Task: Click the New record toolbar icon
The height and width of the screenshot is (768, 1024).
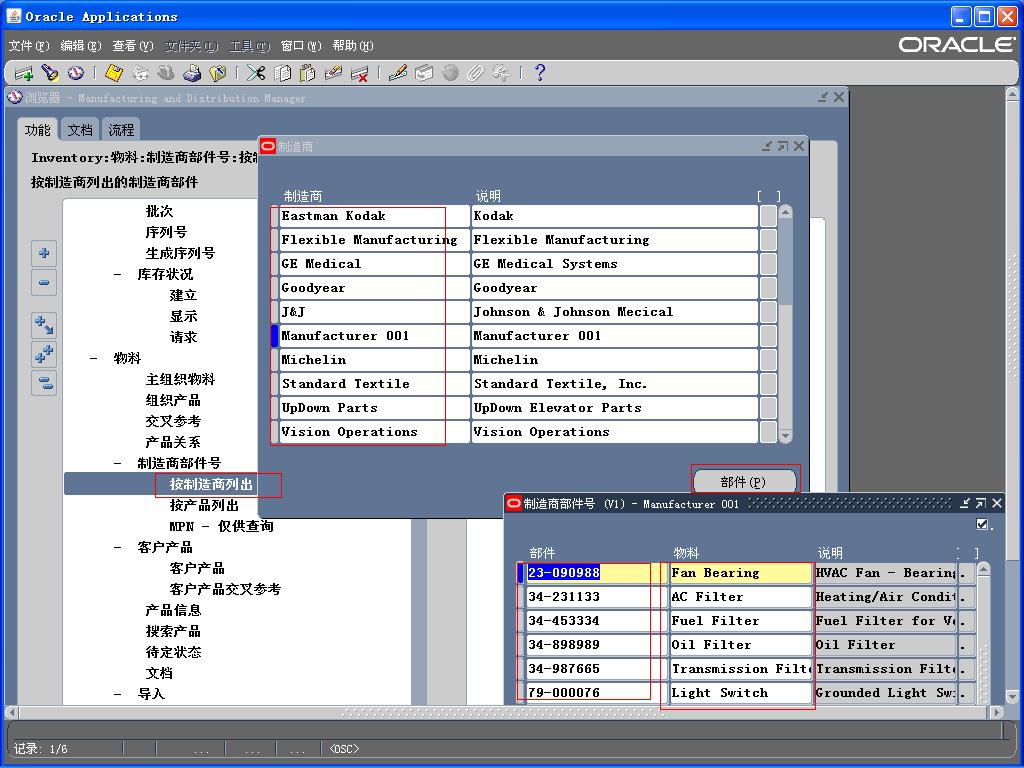Action: (24, 73)
